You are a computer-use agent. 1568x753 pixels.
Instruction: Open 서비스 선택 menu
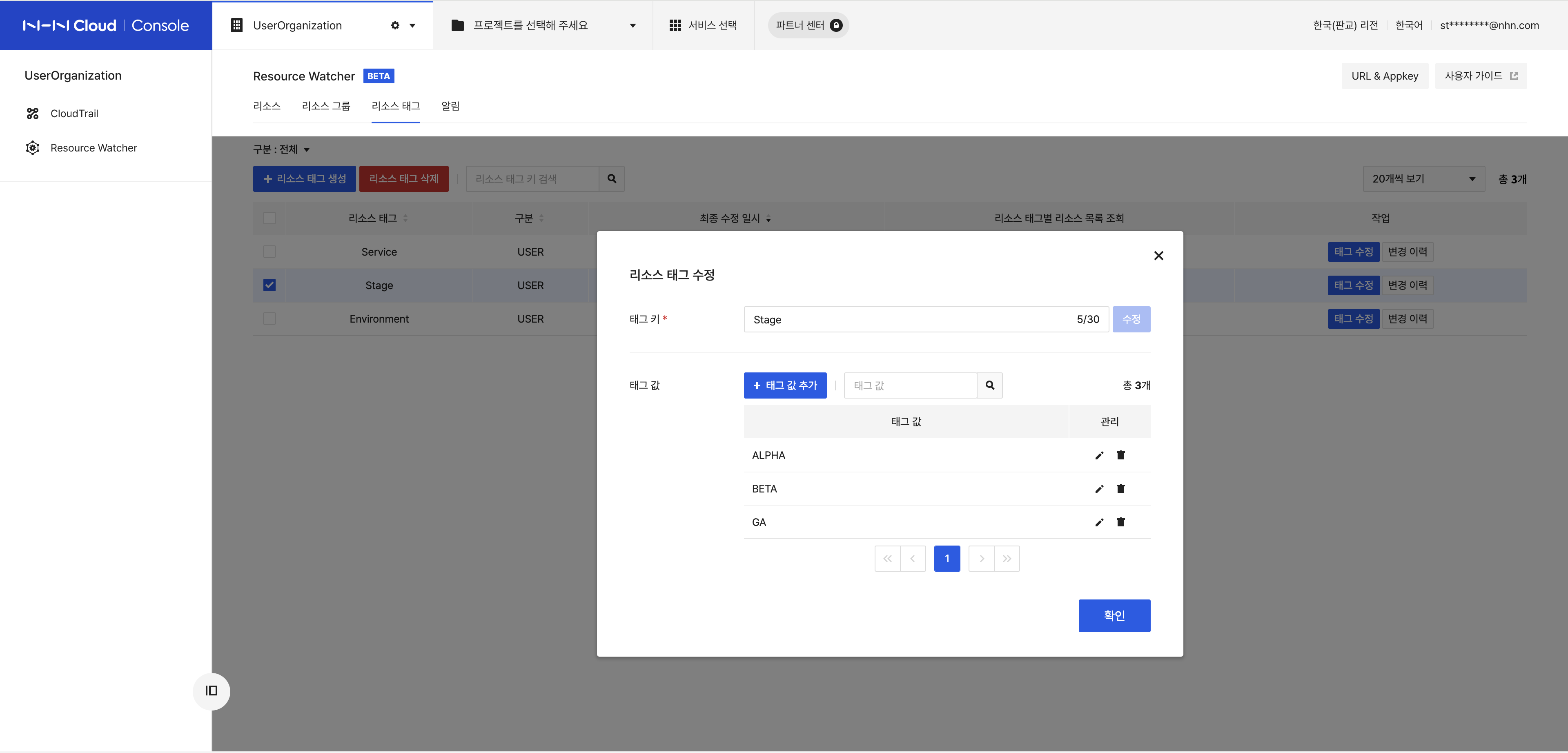[x=703, y=26]
